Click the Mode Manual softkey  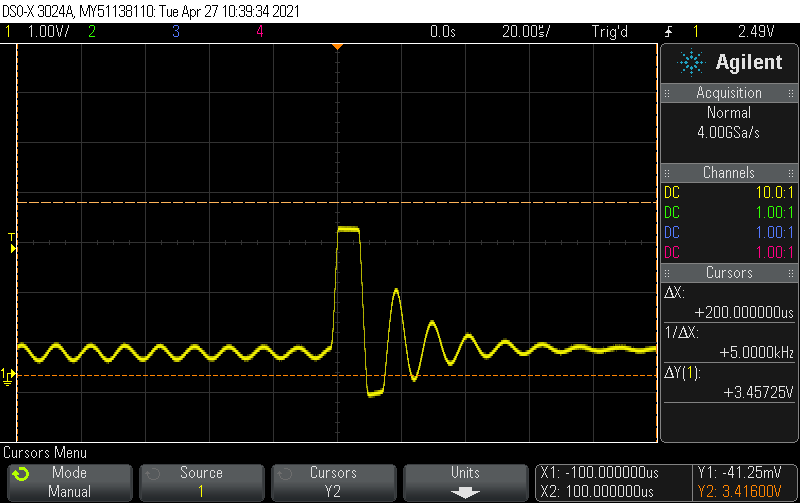[70, 482]
